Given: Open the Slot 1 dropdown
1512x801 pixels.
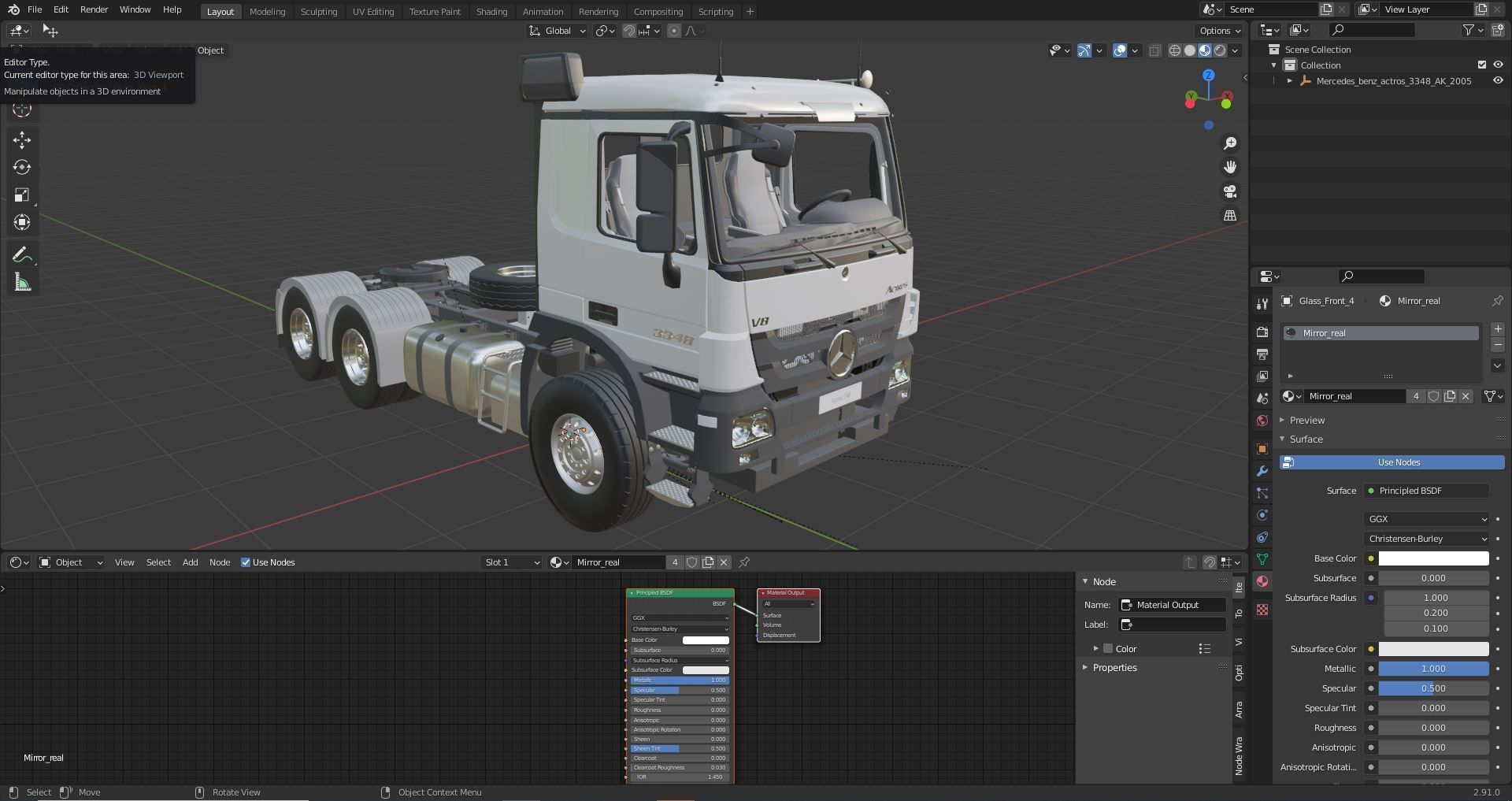Looking at the screenshot, I should coord(512,562).
